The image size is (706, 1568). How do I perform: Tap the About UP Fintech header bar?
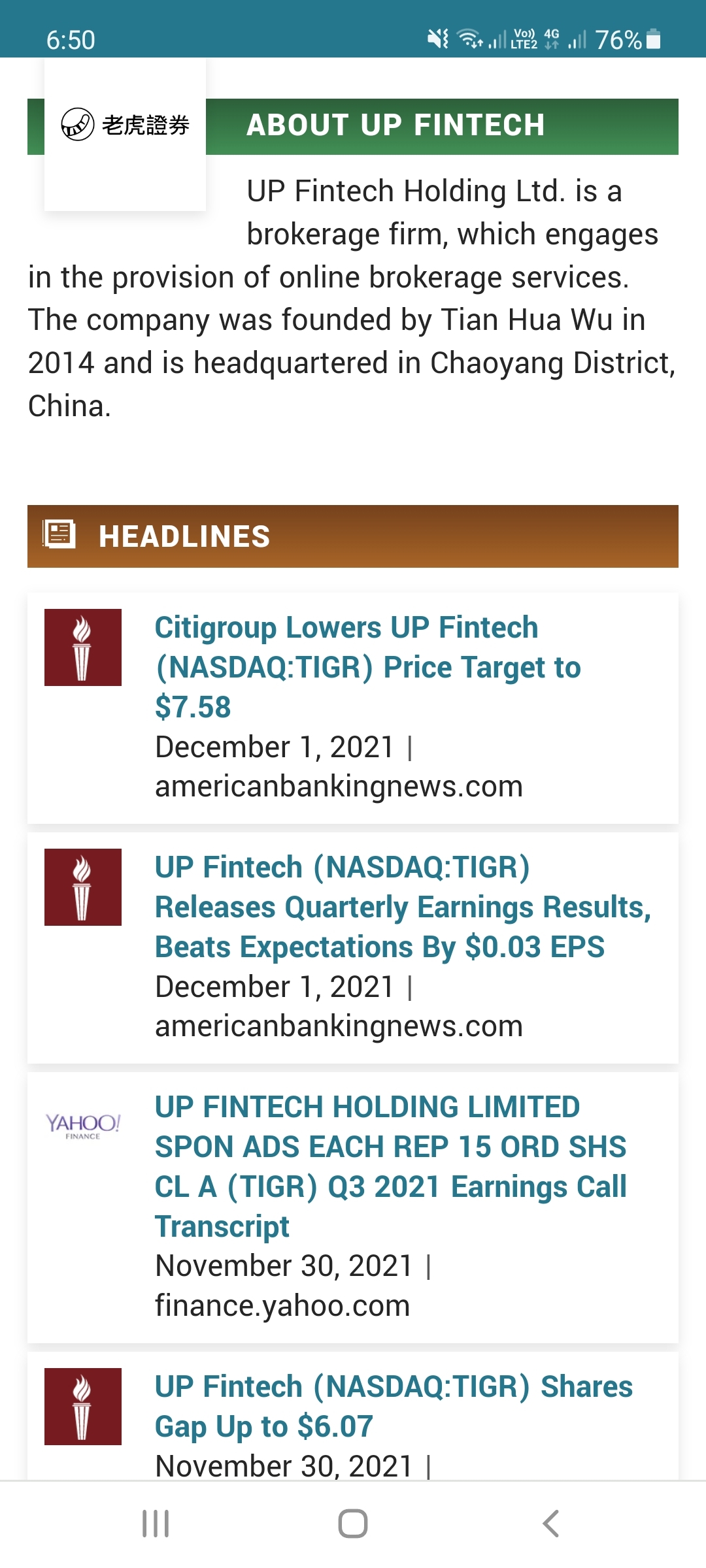coord(353,127)
